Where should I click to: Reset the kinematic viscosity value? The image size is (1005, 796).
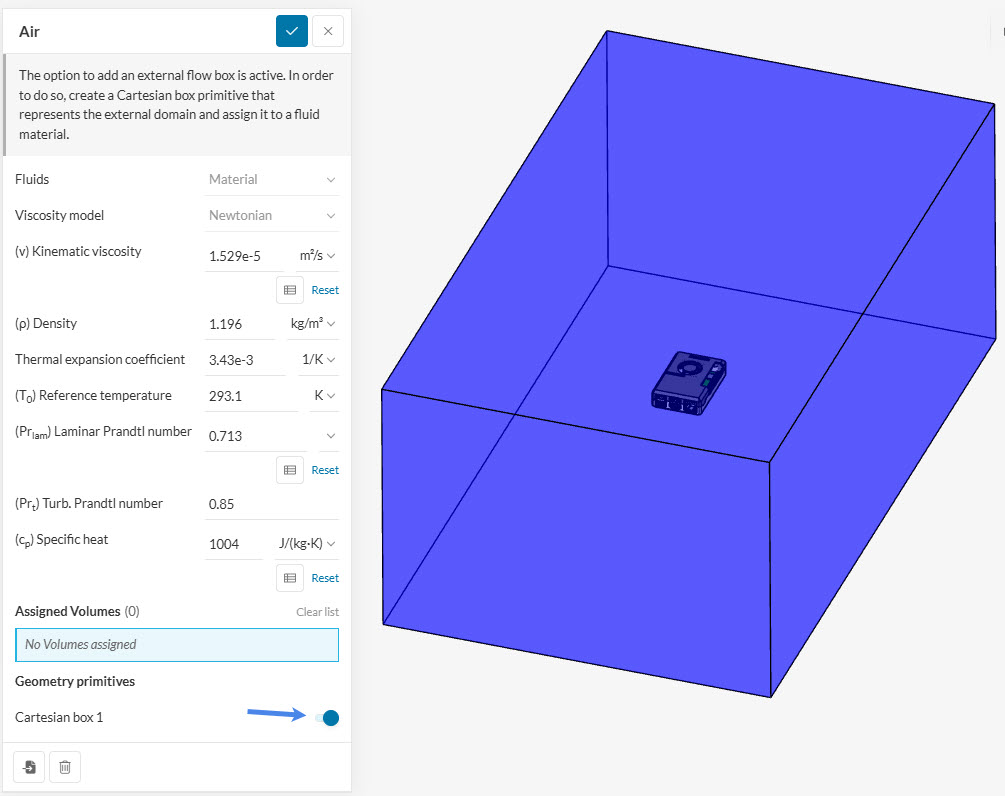click(x=325, y=290)
